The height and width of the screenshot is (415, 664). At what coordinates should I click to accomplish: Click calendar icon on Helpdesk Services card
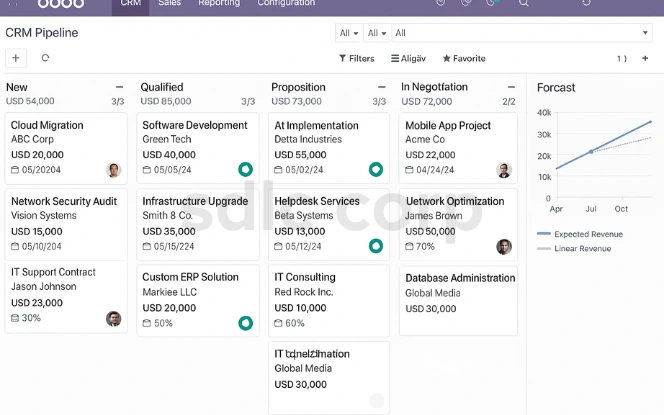tap(278, 246)
